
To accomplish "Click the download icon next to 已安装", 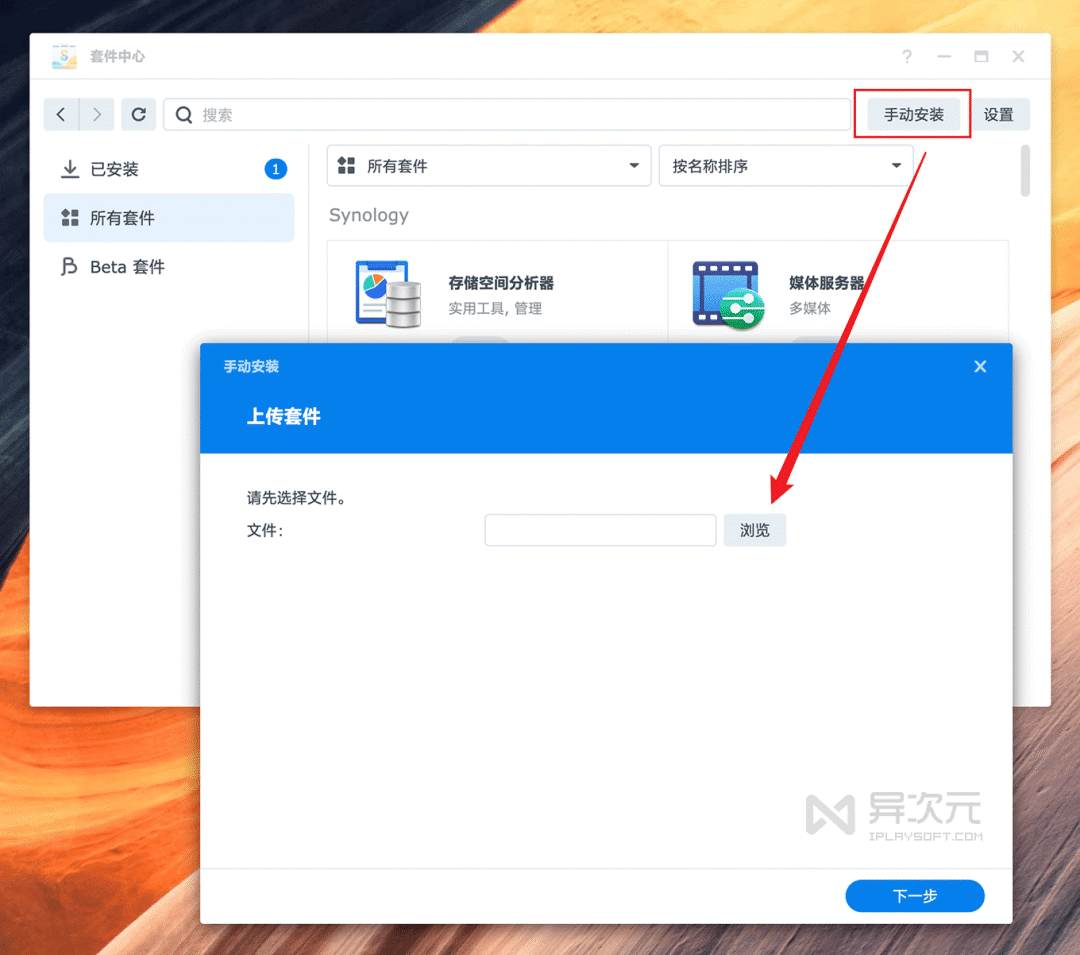I will coord(70,168).
